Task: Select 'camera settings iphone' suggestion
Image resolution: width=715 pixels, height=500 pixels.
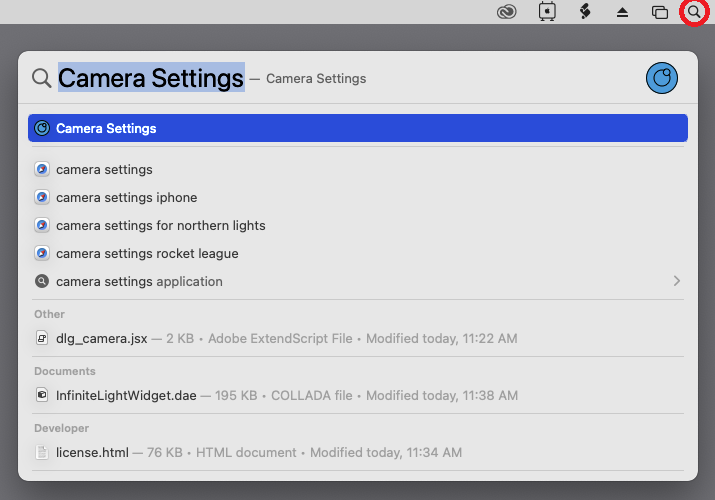Action: [x=126, y=198]
